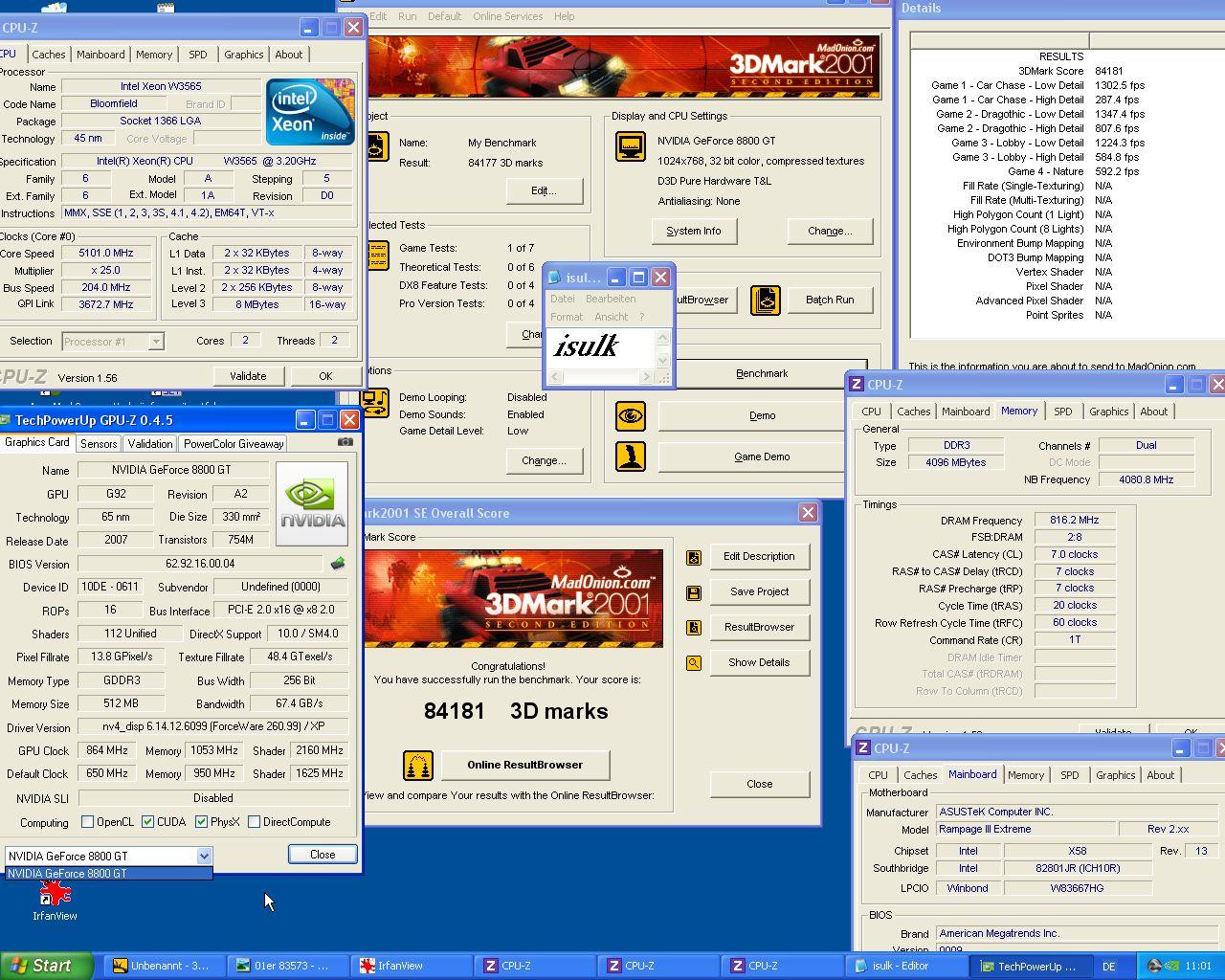
Task: Click the Batch Run button
Action: pos(830,300)
